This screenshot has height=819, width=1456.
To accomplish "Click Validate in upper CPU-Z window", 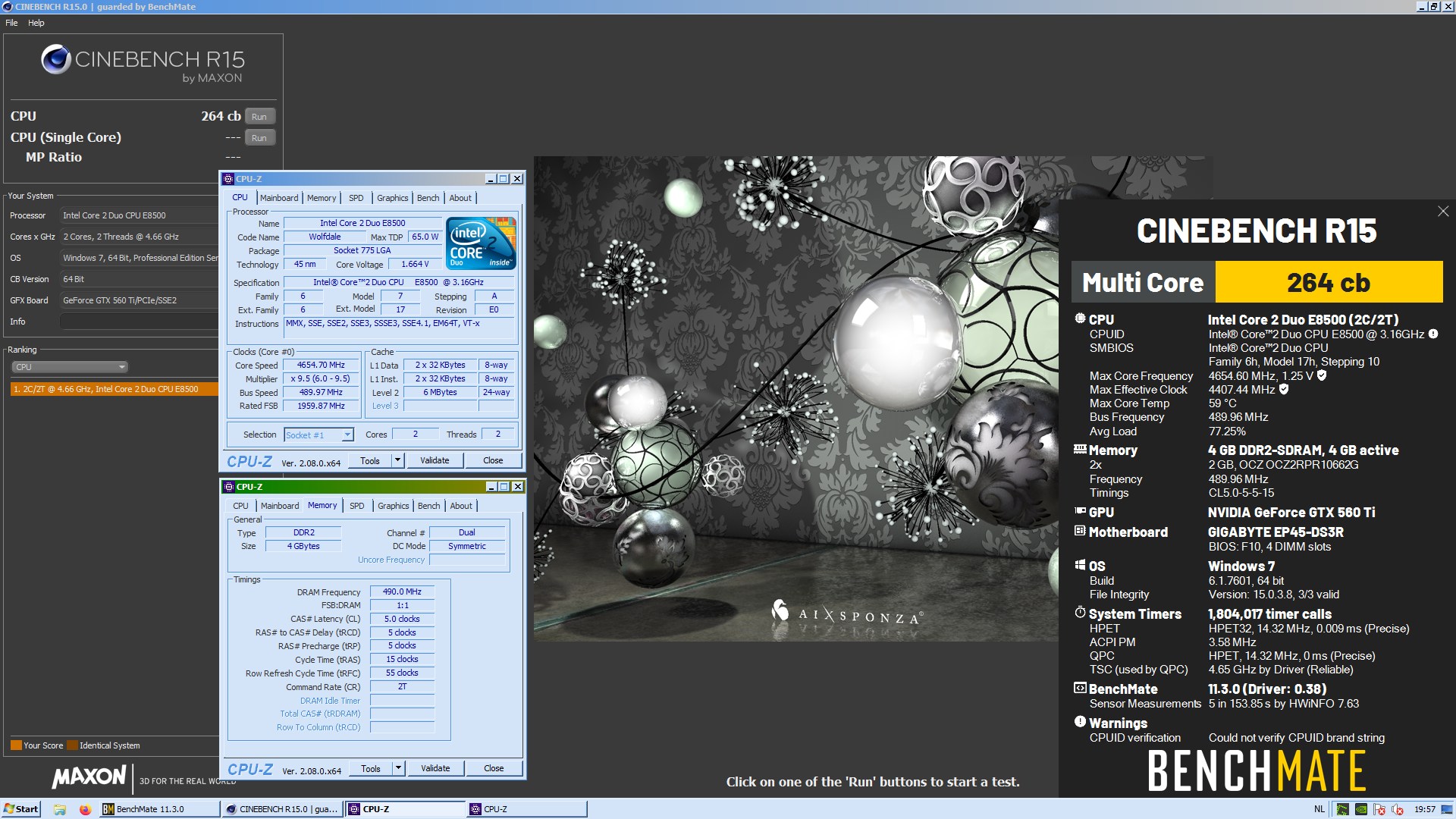I will click(x=435, y=460).
